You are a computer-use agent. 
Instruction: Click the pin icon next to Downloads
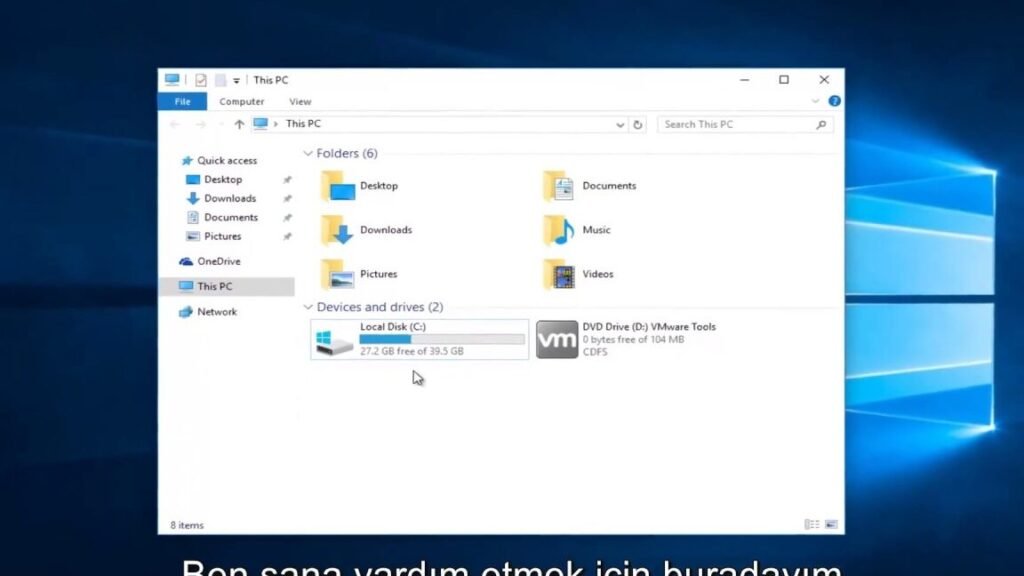pos(287,199)
